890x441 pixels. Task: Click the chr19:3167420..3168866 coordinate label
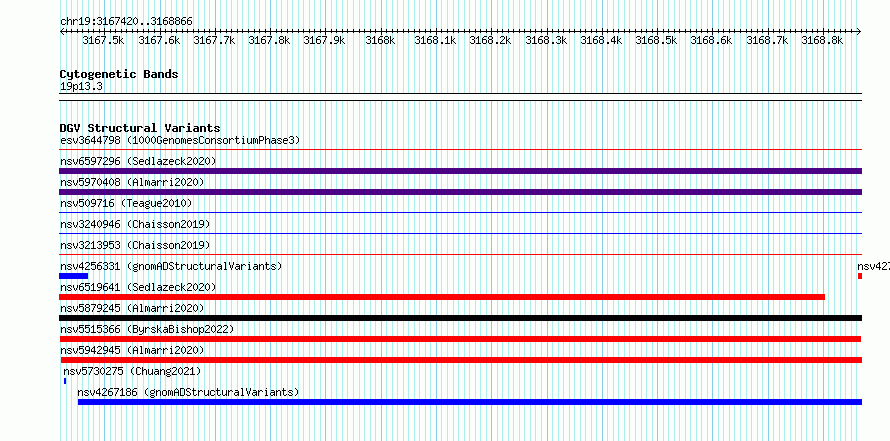pyautogui.click(x=126, y=22)
